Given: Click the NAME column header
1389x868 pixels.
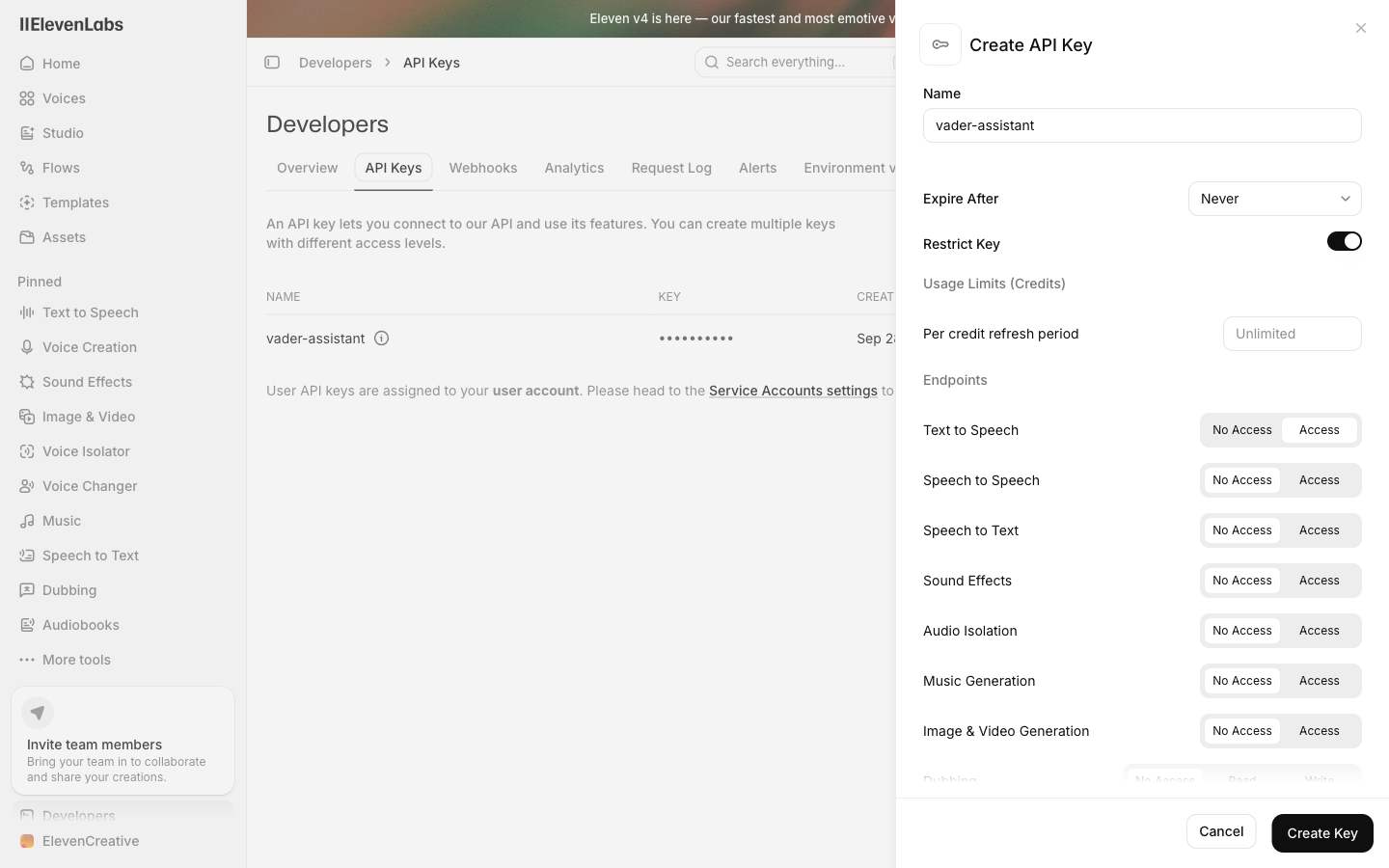Looking at the screenshot, I should (x=284, y=297).
